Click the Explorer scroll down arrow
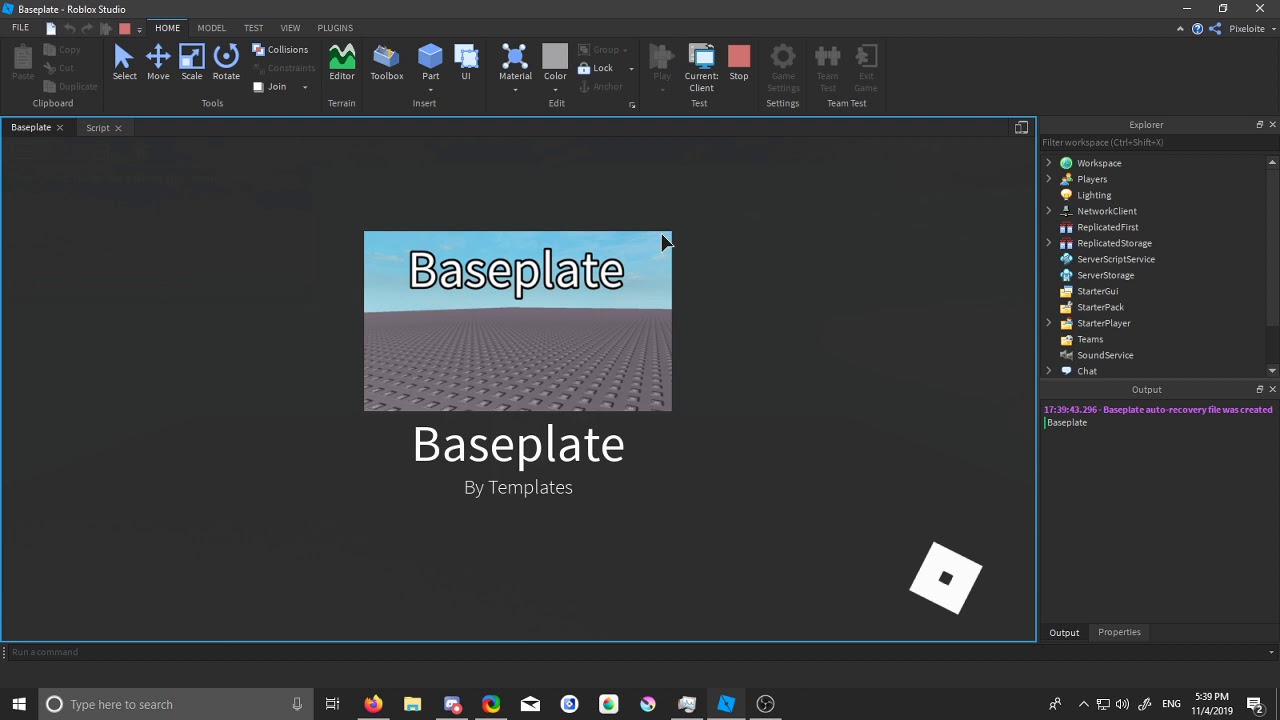The image size is (1280, 720). click(1272, 371)
